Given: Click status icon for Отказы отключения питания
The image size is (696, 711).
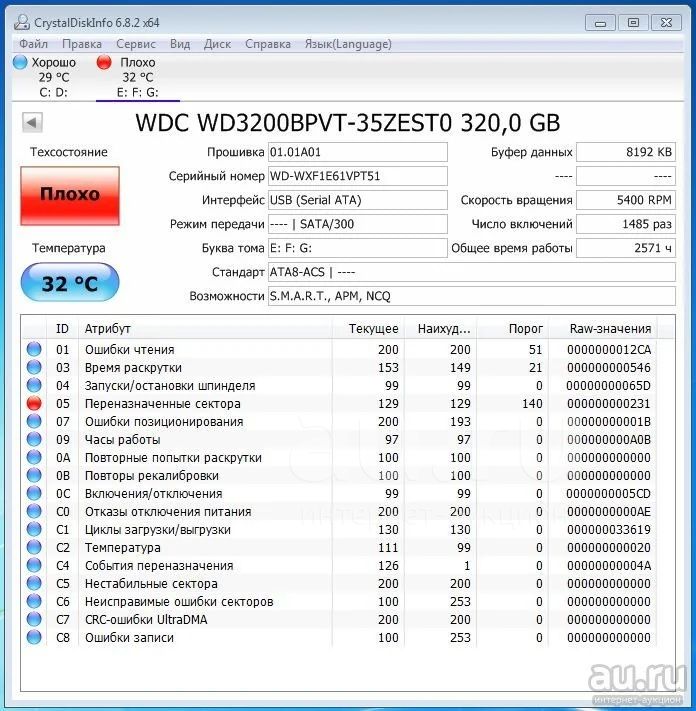Looking at the screenshot, I should pyautogui.click(x=34, y=511).
